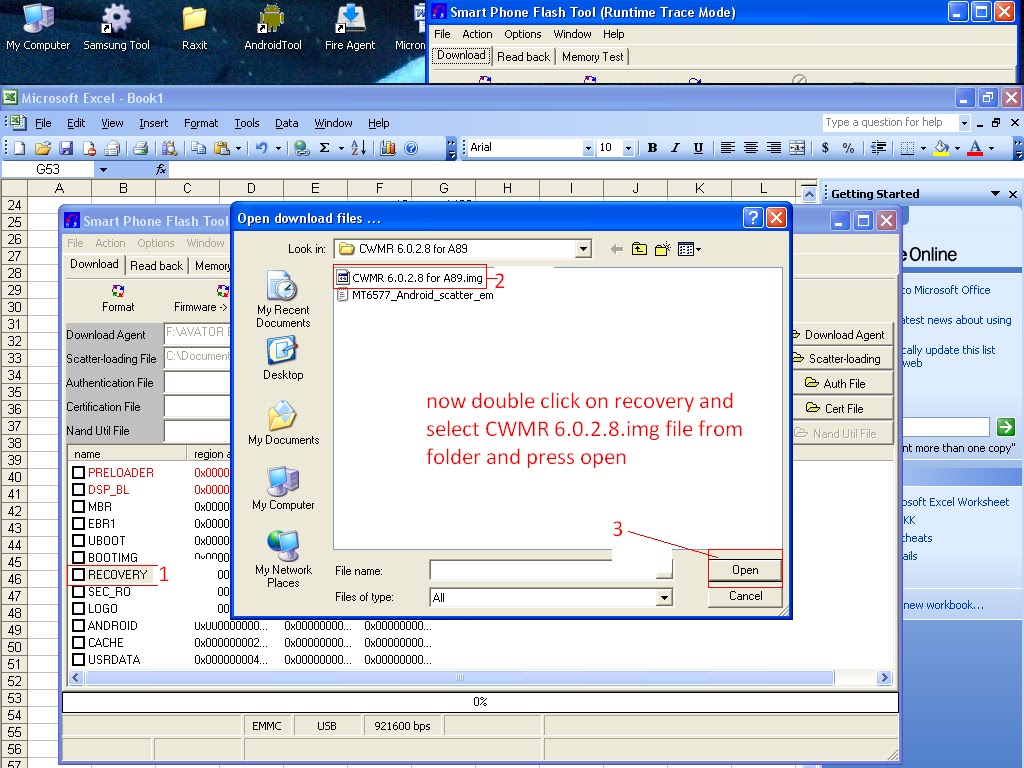This screenshot has height=768, width=1024.
Task: Click the Open button in dialog
Action: tap(744, 570)
